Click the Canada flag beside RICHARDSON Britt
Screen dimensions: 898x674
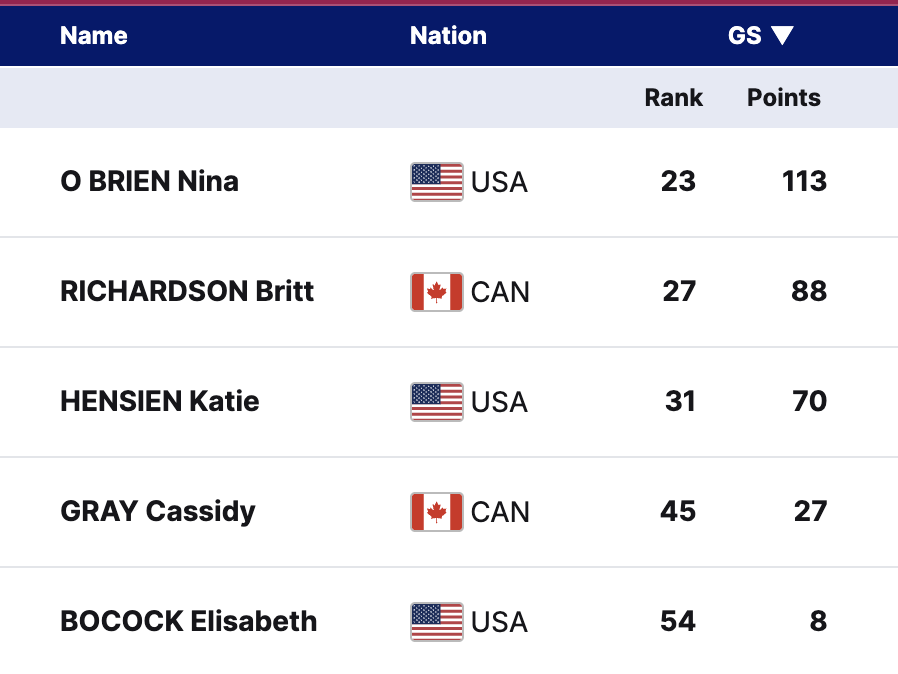(x=436, y=292)
